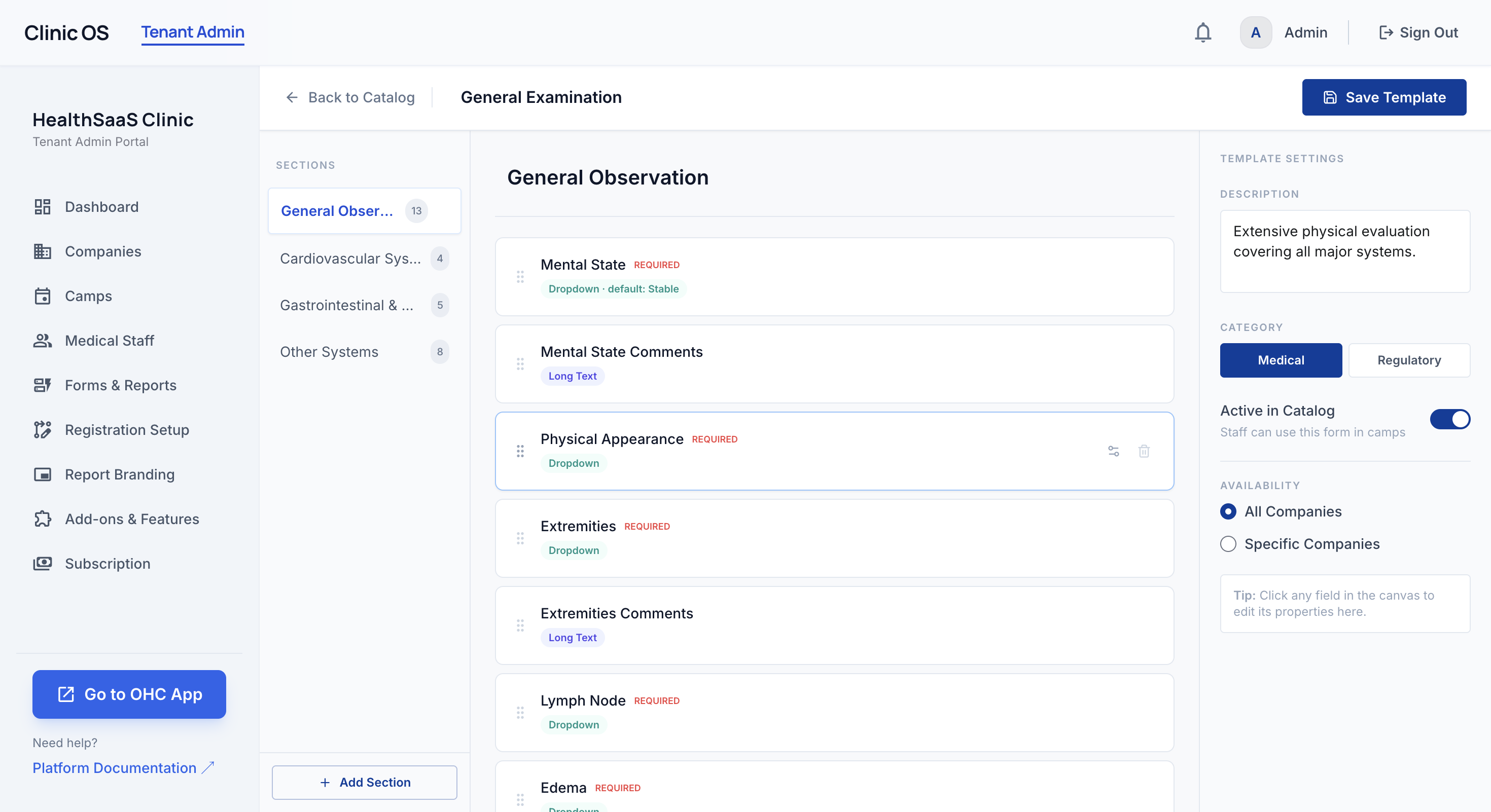The width and height of the screenshot is (1491, 812).
Task: Toggle Active in Catalog off
Action: tap(1450, 419)
